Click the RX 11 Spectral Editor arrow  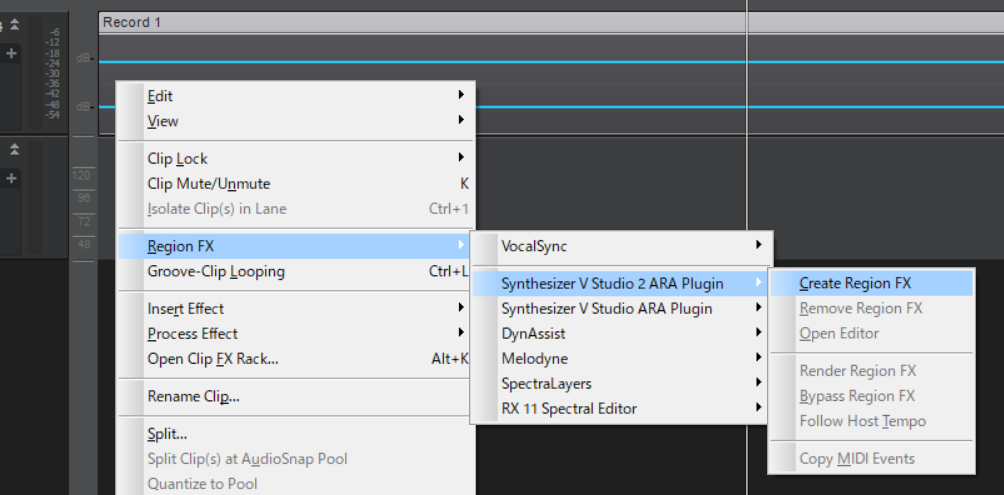tap(759, 407)
